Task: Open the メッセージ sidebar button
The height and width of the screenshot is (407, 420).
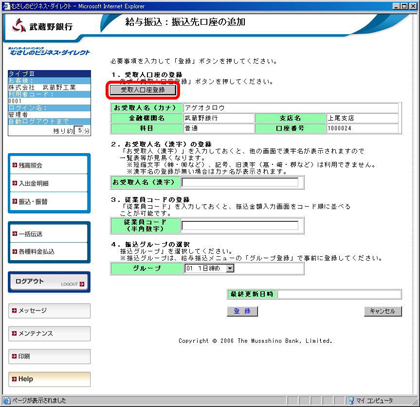Action: click(x=49, y=311)
